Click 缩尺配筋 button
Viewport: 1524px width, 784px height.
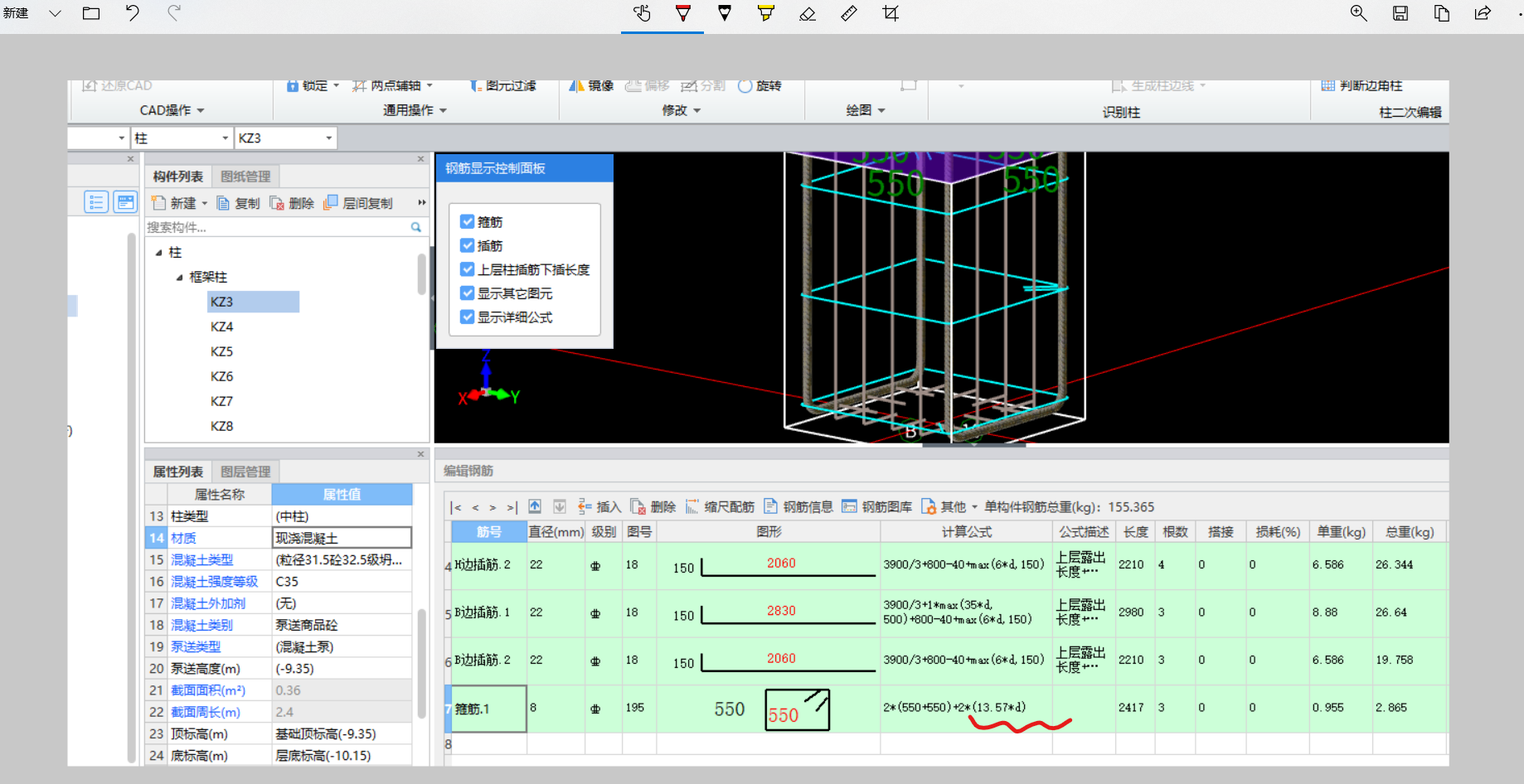click(x=720, y=506)
